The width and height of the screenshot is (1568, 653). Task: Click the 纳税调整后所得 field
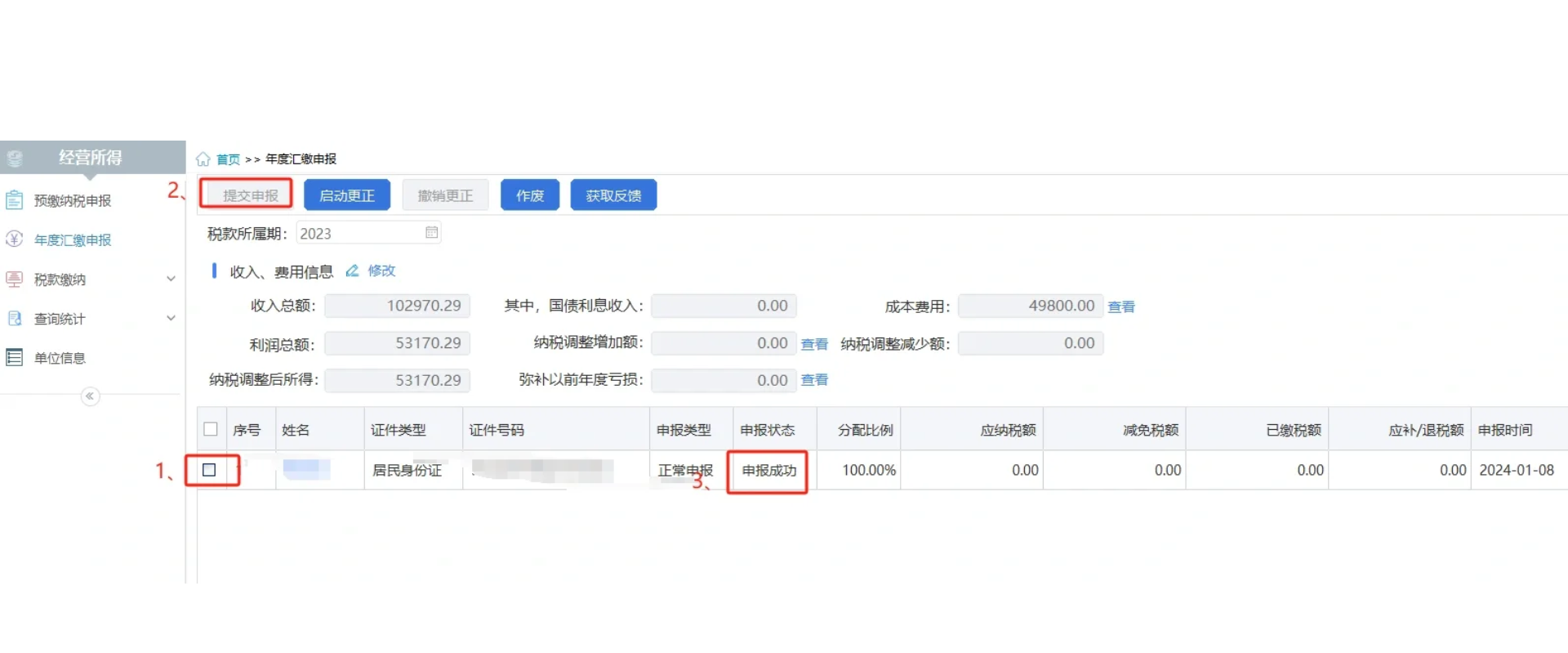397,380
